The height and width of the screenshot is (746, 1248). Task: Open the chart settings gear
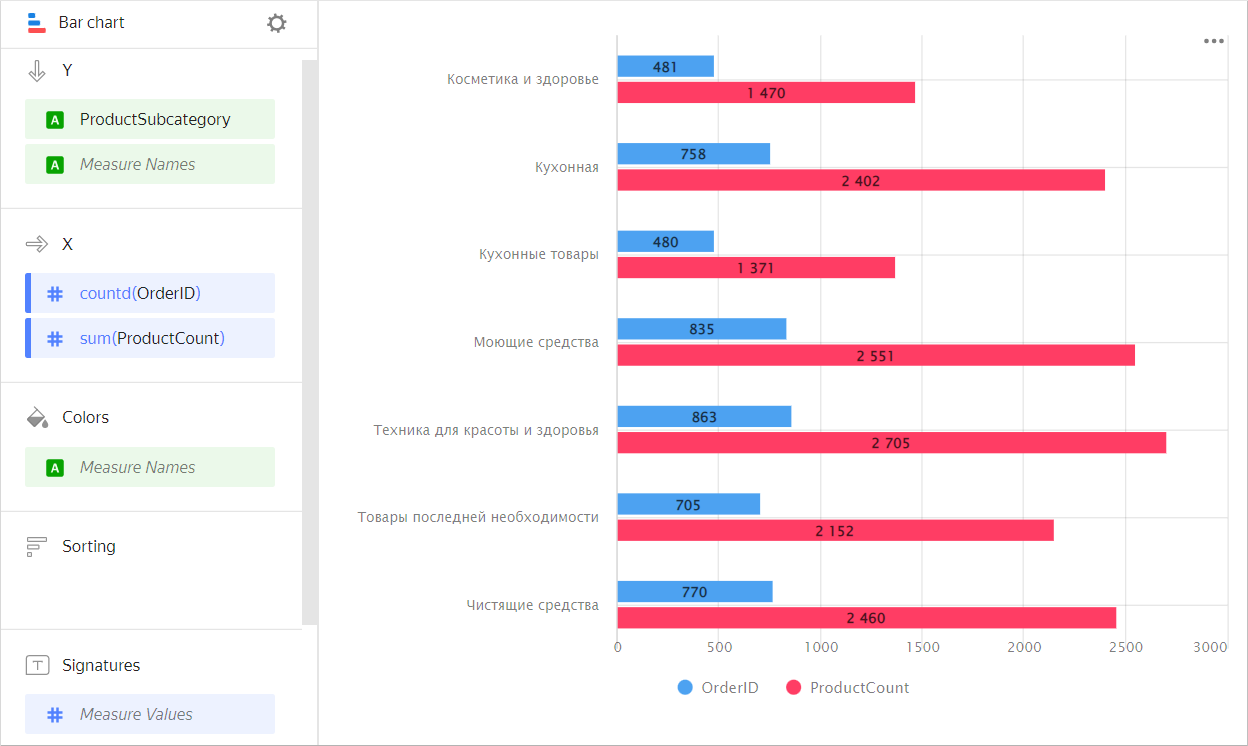(x=276, y=22)
